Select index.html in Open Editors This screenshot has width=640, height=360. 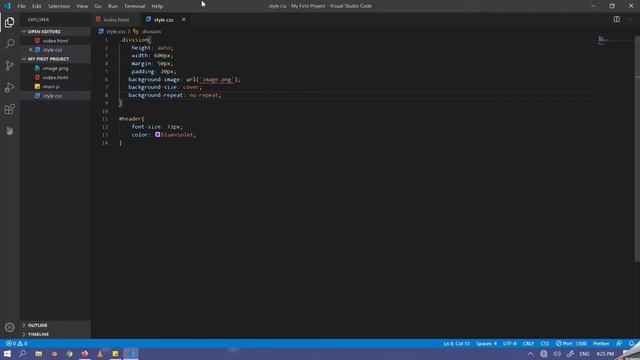point(56,40)
